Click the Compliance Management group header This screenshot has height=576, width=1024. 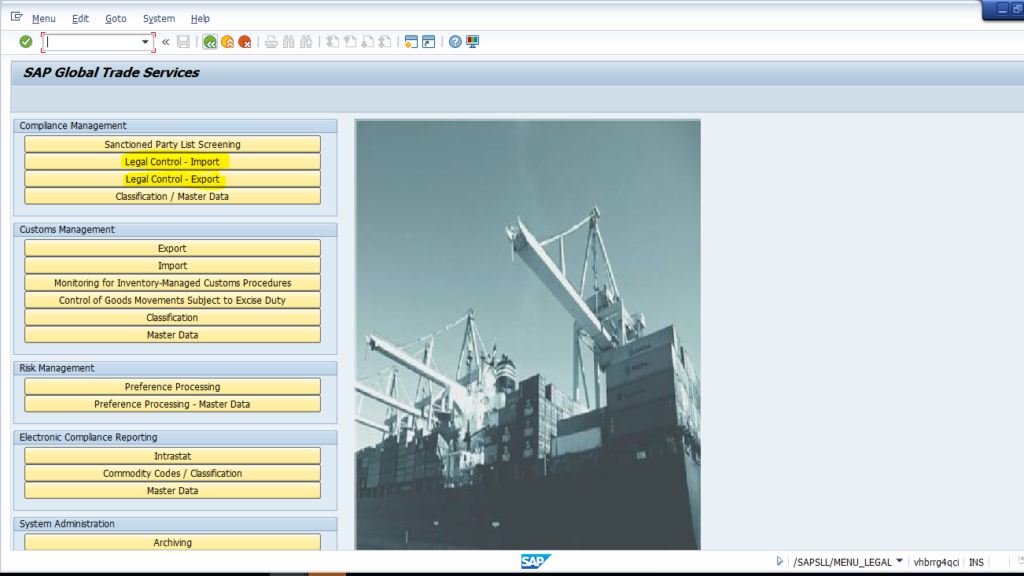tap(175, 125)
